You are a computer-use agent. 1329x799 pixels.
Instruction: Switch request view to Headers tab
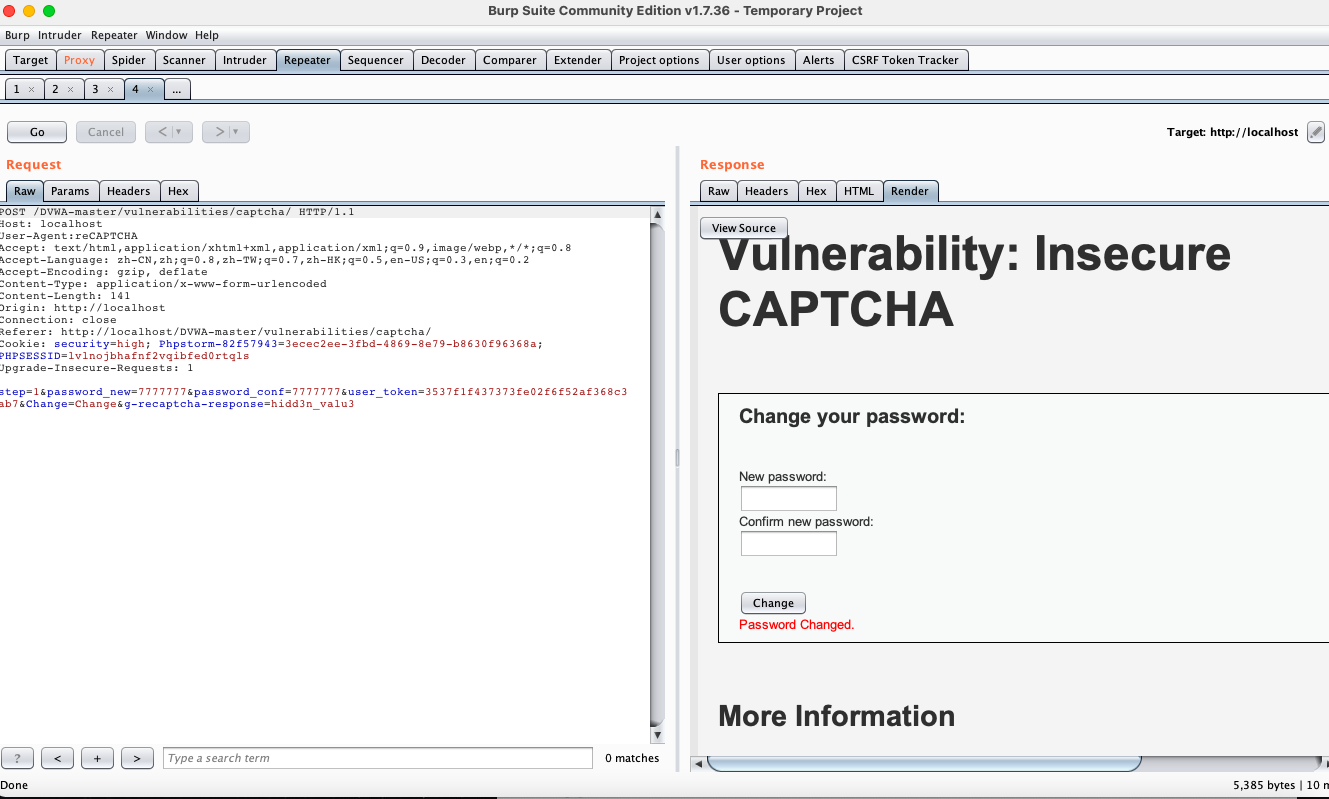click(129, 191)
